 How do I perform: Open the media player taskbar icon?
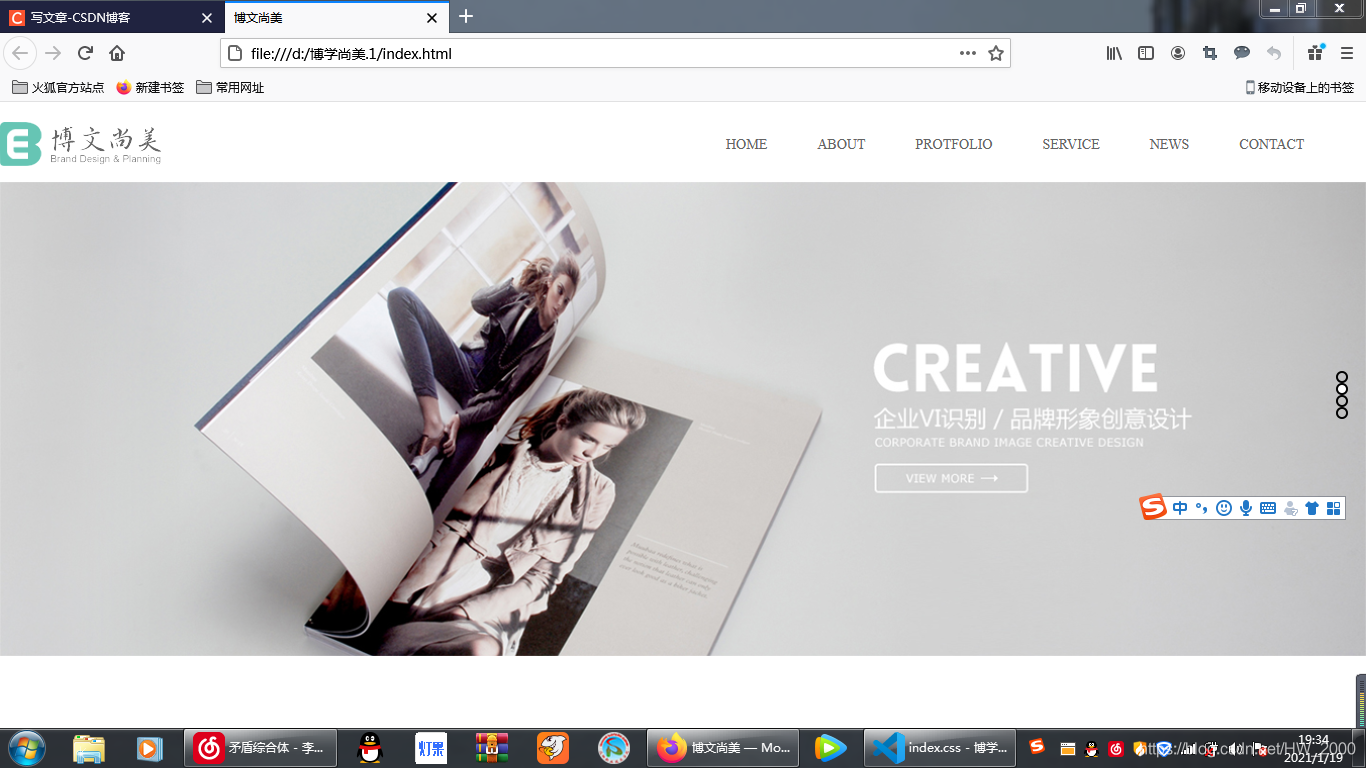point(149,748)
